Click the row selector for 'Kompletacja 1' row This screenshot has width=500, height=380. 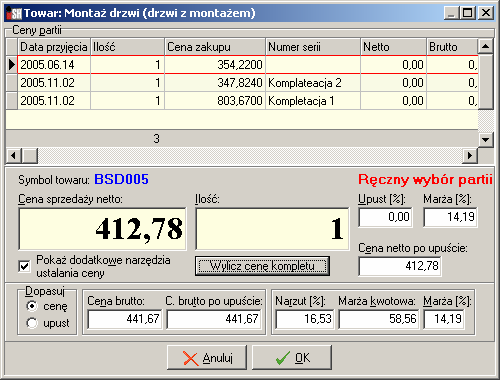[12, 101]
